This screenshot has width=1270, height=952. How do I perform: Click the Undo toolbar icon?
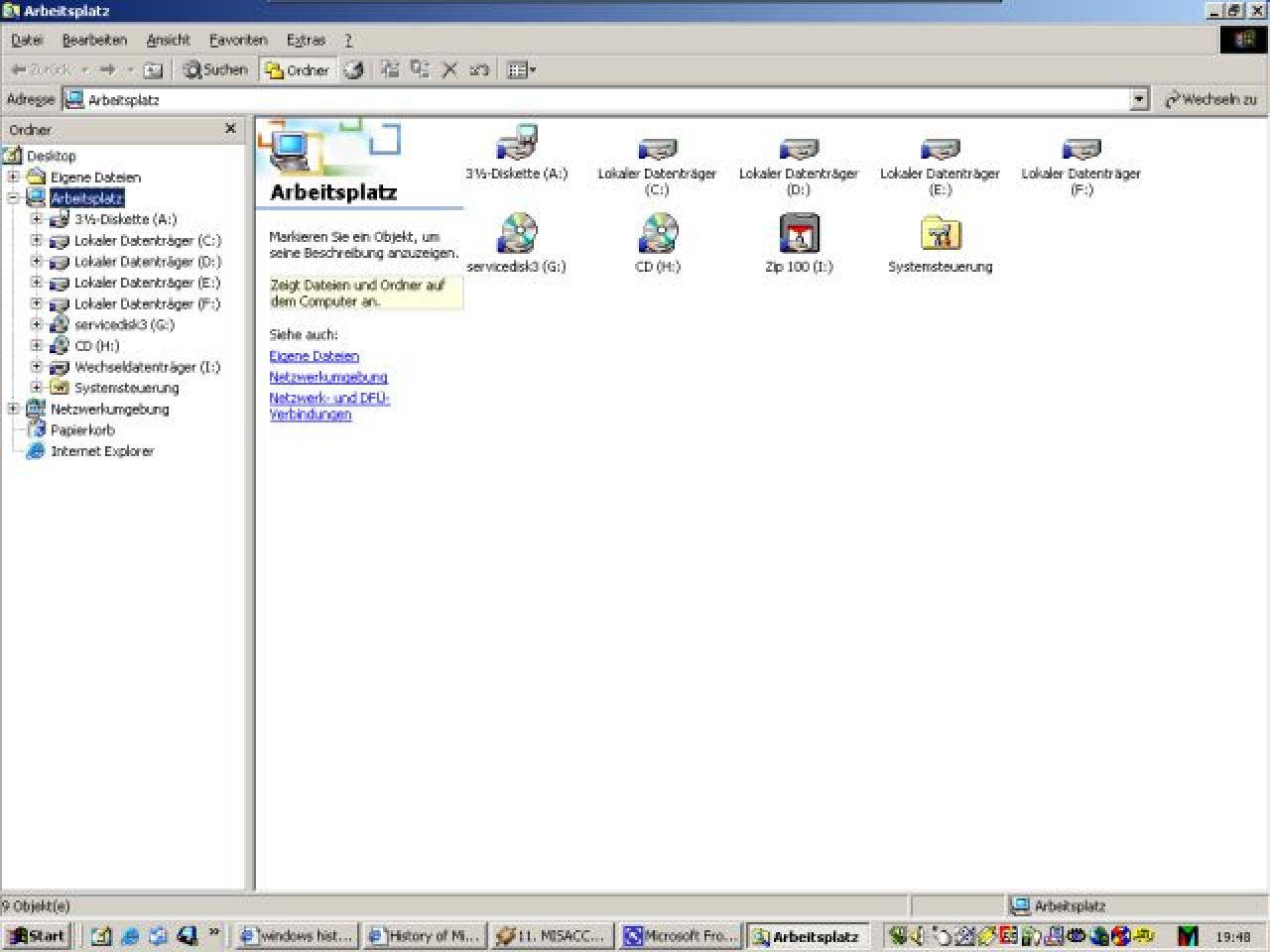click(x=479, y=69)
